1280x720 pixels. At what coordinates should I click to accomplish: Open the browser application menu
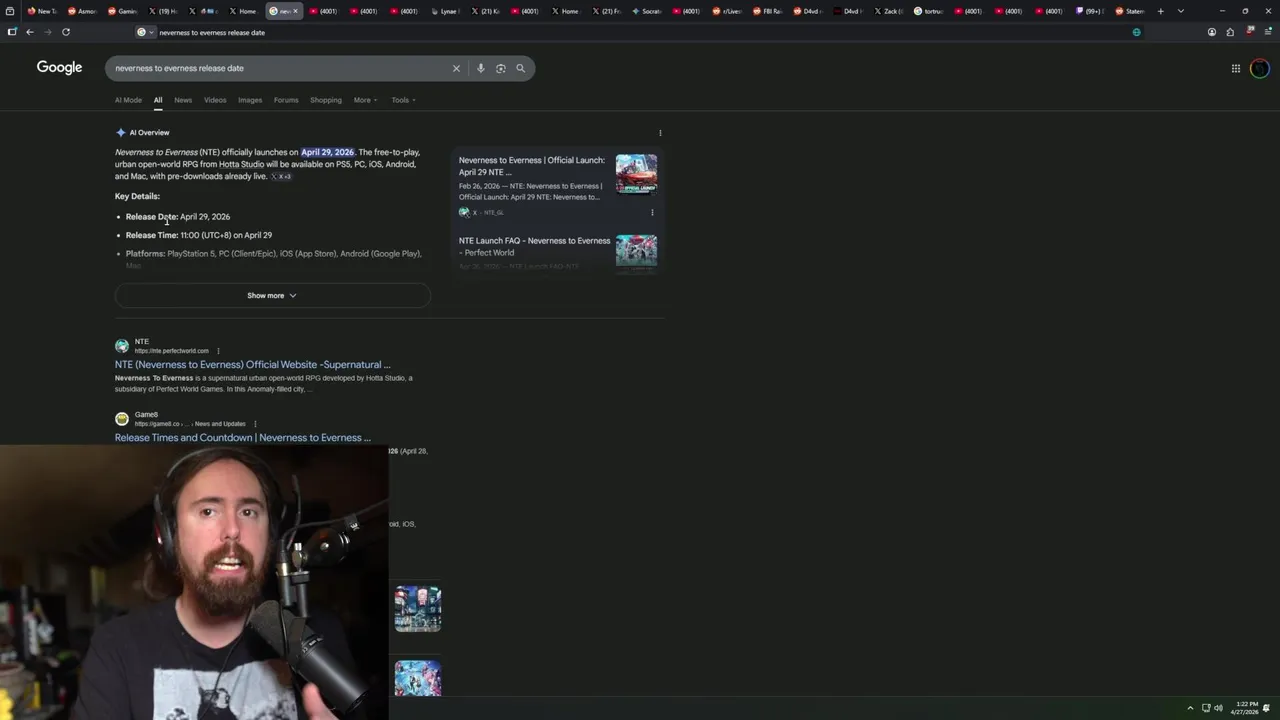pyautogui.click(x=1267, y=32)
